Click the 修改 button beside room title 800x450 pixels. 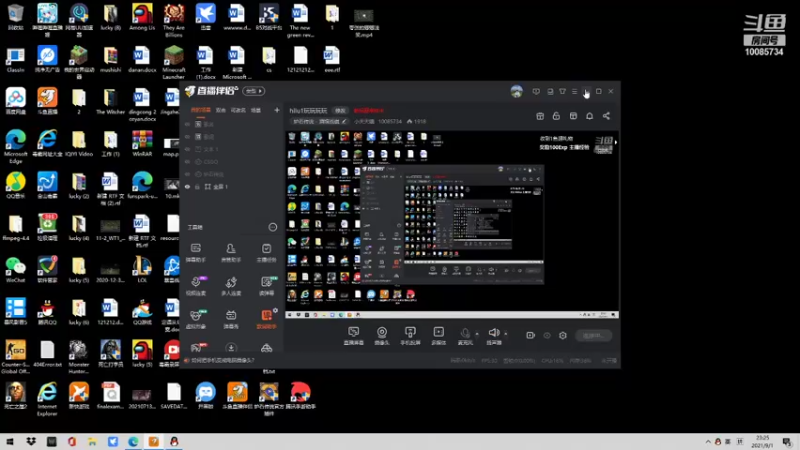point(340,110)
